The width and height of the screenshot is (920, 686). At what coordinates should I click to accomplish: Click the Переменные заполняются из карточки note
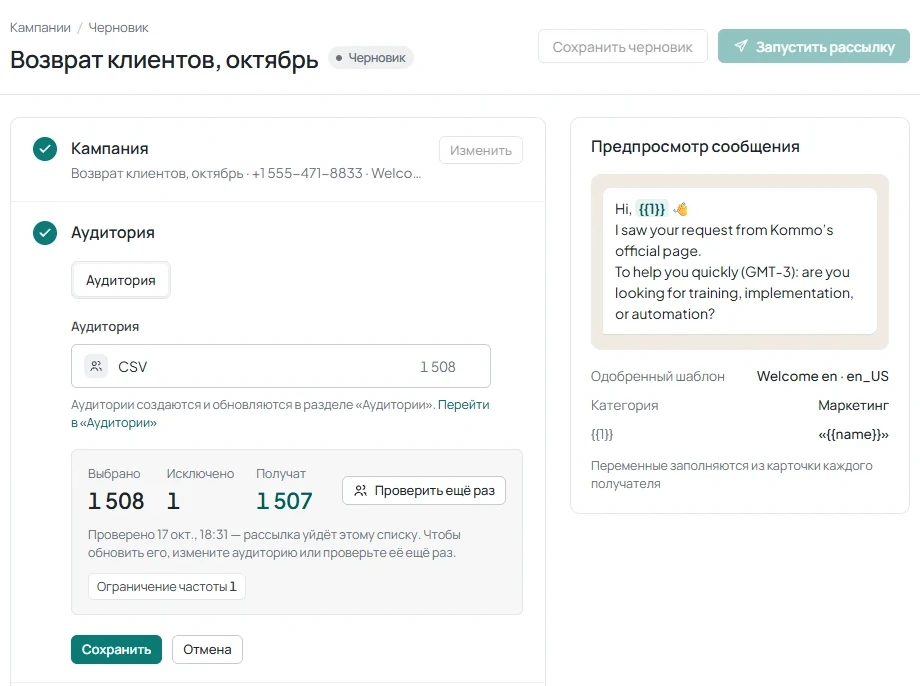732,474
